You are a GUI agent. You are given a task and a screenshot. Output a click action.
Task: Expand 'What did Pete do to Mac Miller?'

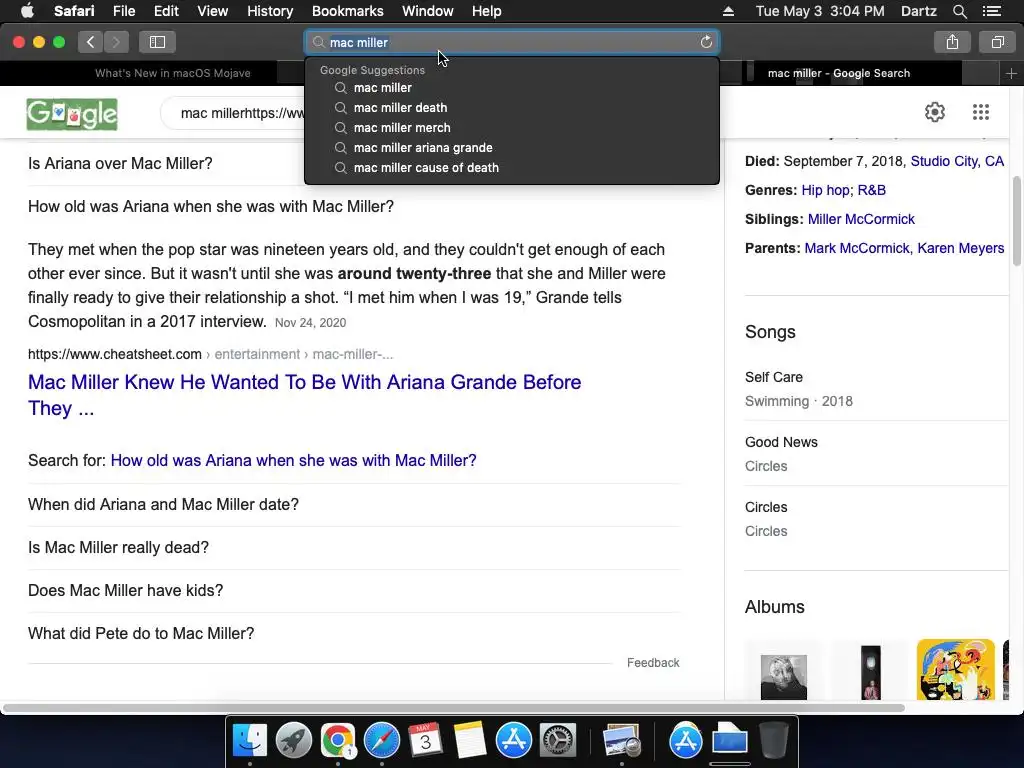(x=354, y=634)
